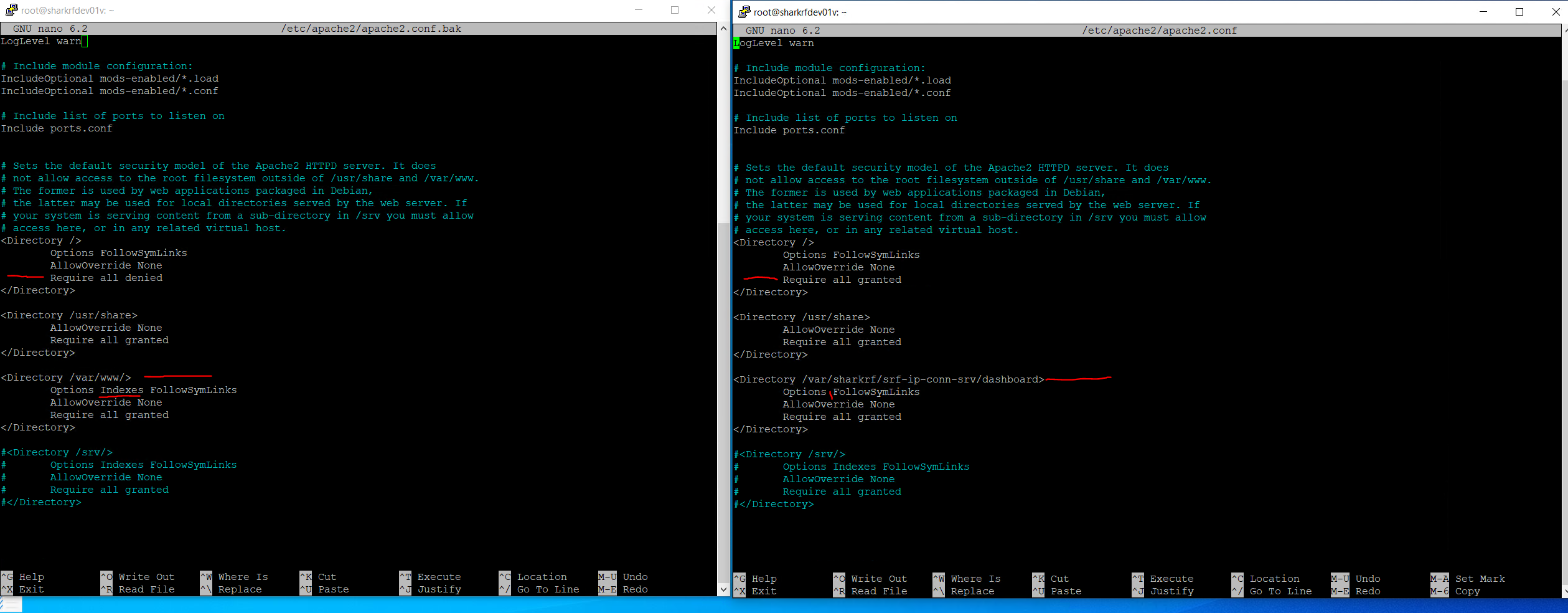Click ^G Help in right nano window
This screenshot has width=1568, height=613.
[x=755, y=579]
